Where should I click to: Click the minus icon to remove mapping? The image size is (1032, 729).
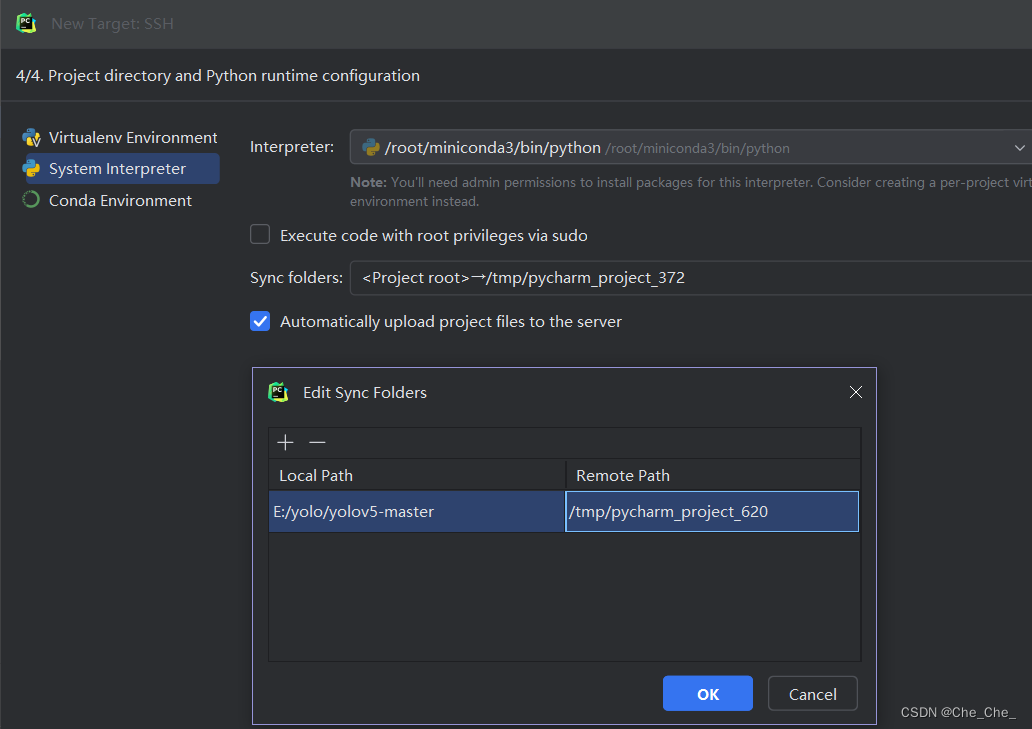pos(317,442)
